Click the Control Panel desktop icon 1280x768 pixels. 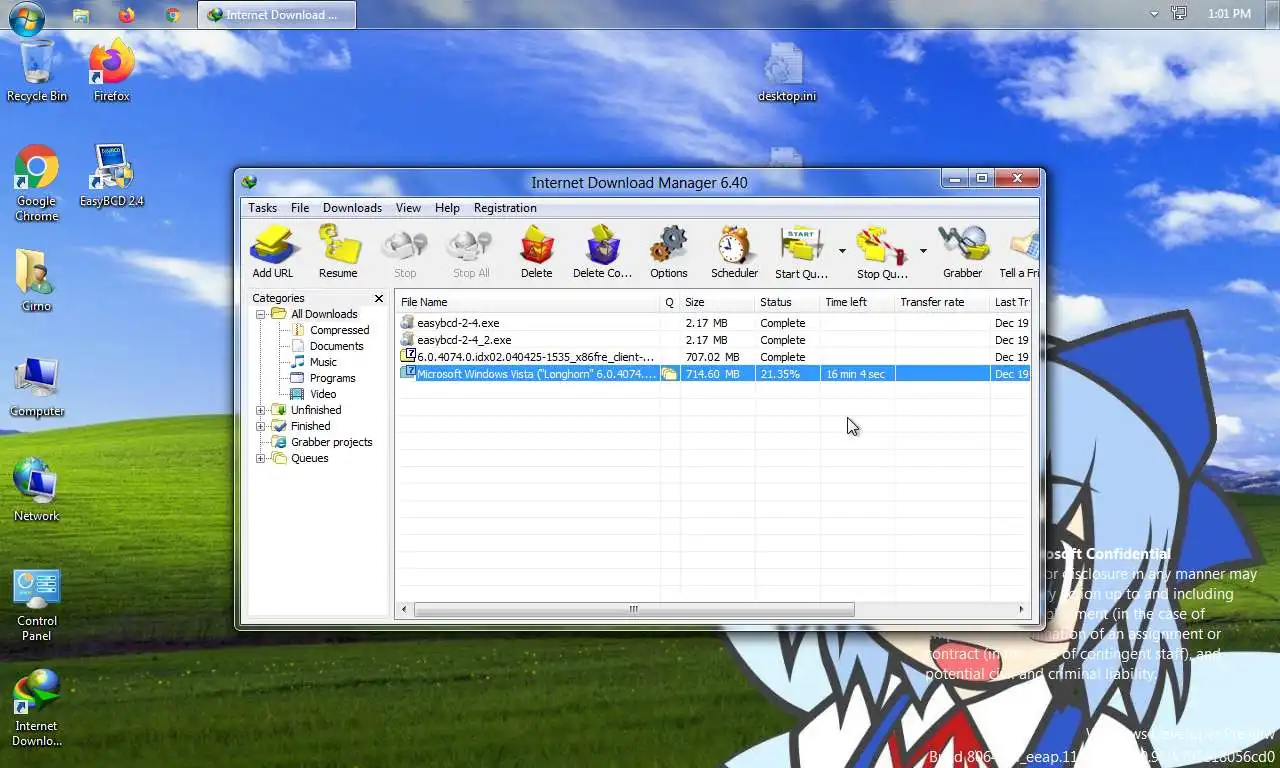click(x=37, y=605)
